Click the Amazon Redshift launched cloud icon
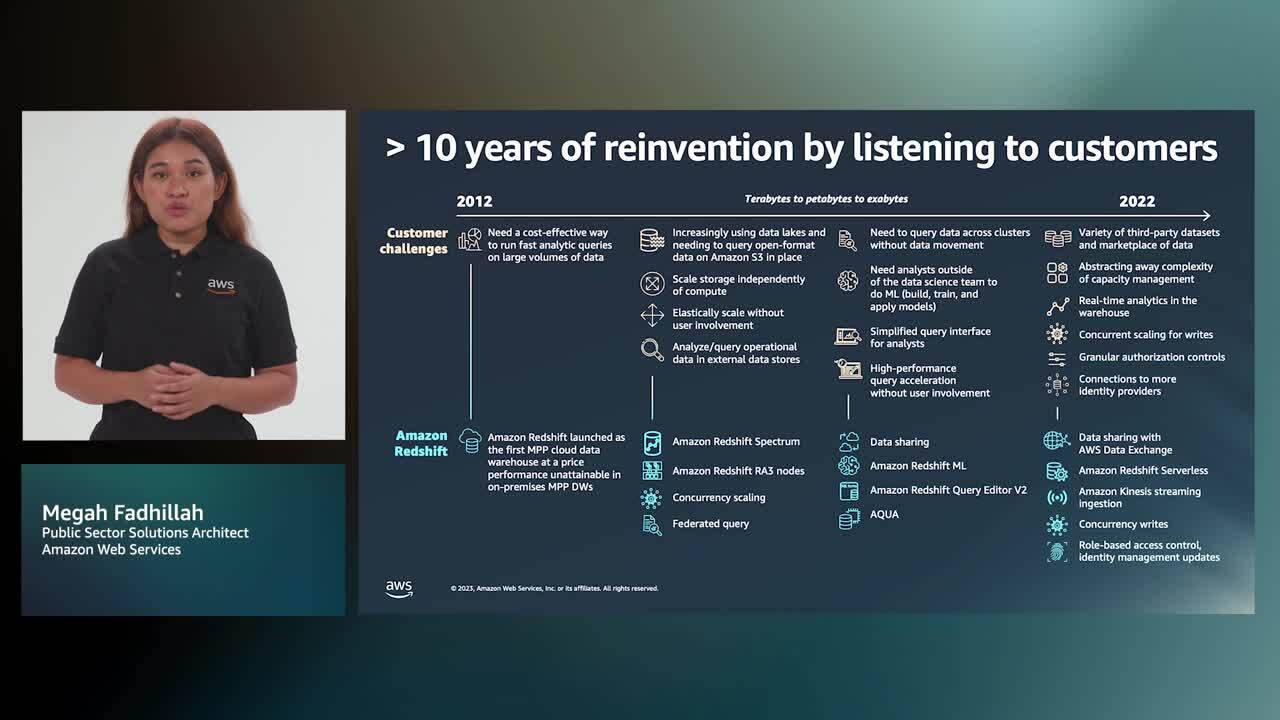 [470, 440]
